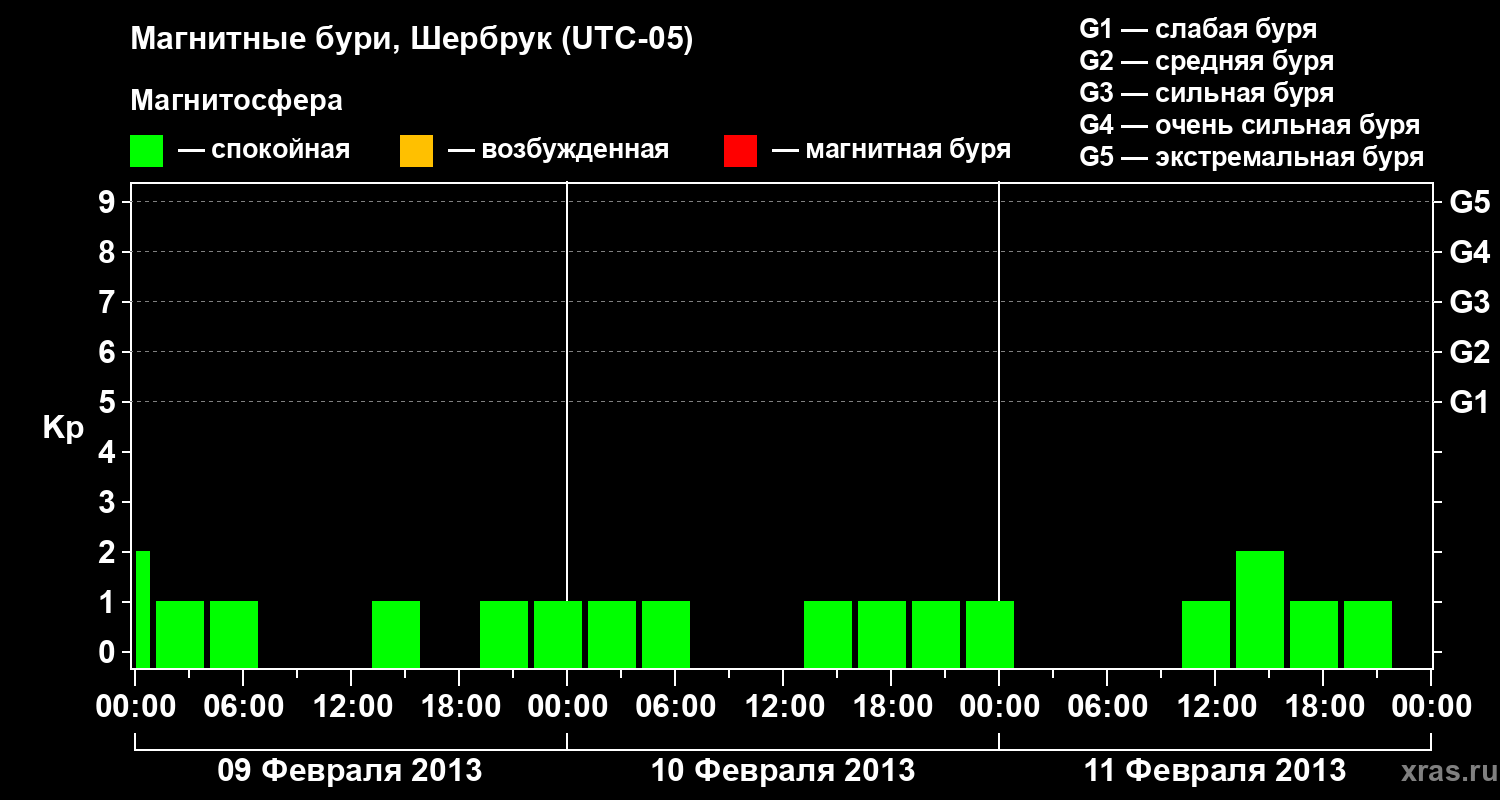Click the '— магнитная буря' legend label
This screenshot has width=1500, height=800.
click(892, 151)
